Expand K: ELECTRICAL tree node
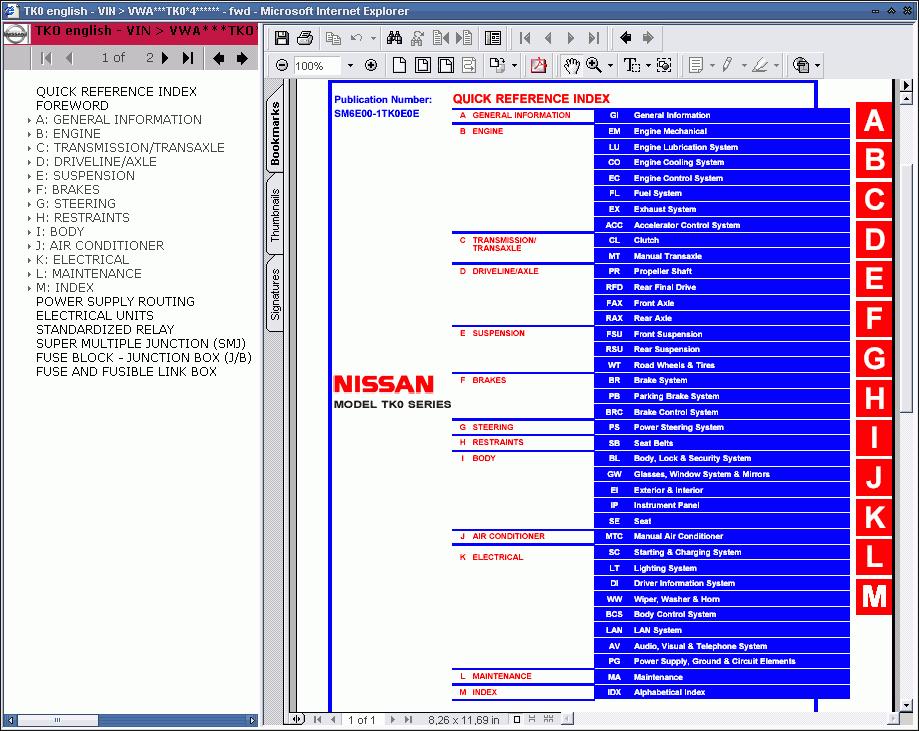 tap(29, 260)
